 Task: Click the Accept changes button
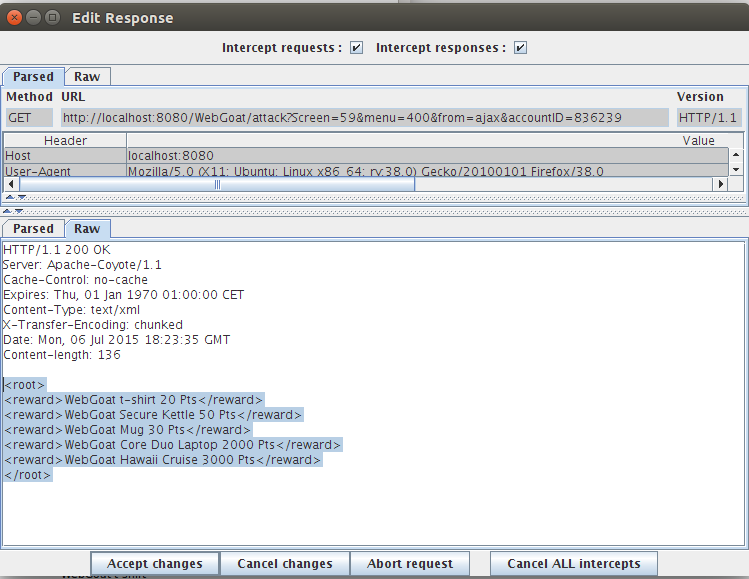point(155,564)
